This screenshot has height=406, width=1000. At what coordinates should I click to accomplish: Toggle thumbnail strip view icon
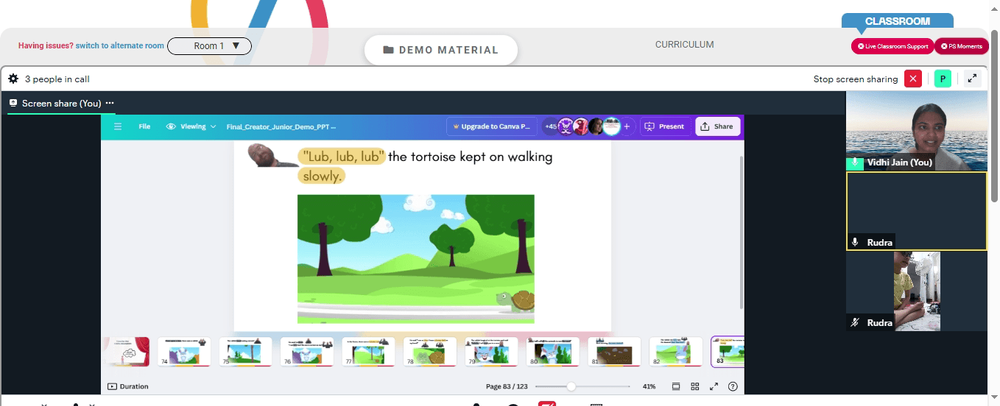(x=676, y=386)
